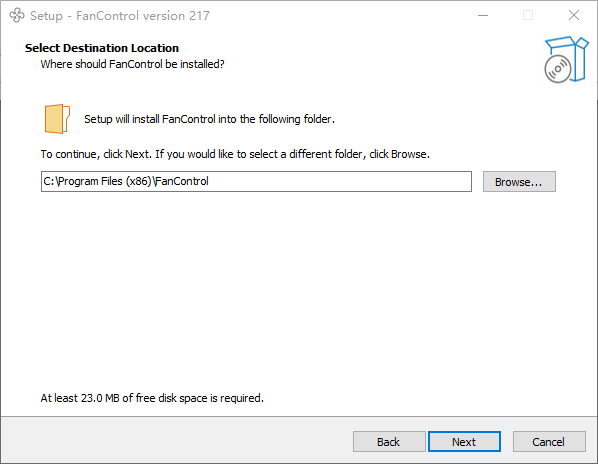Click 'Where should FanControl be installed?' text

pos(132,64)
